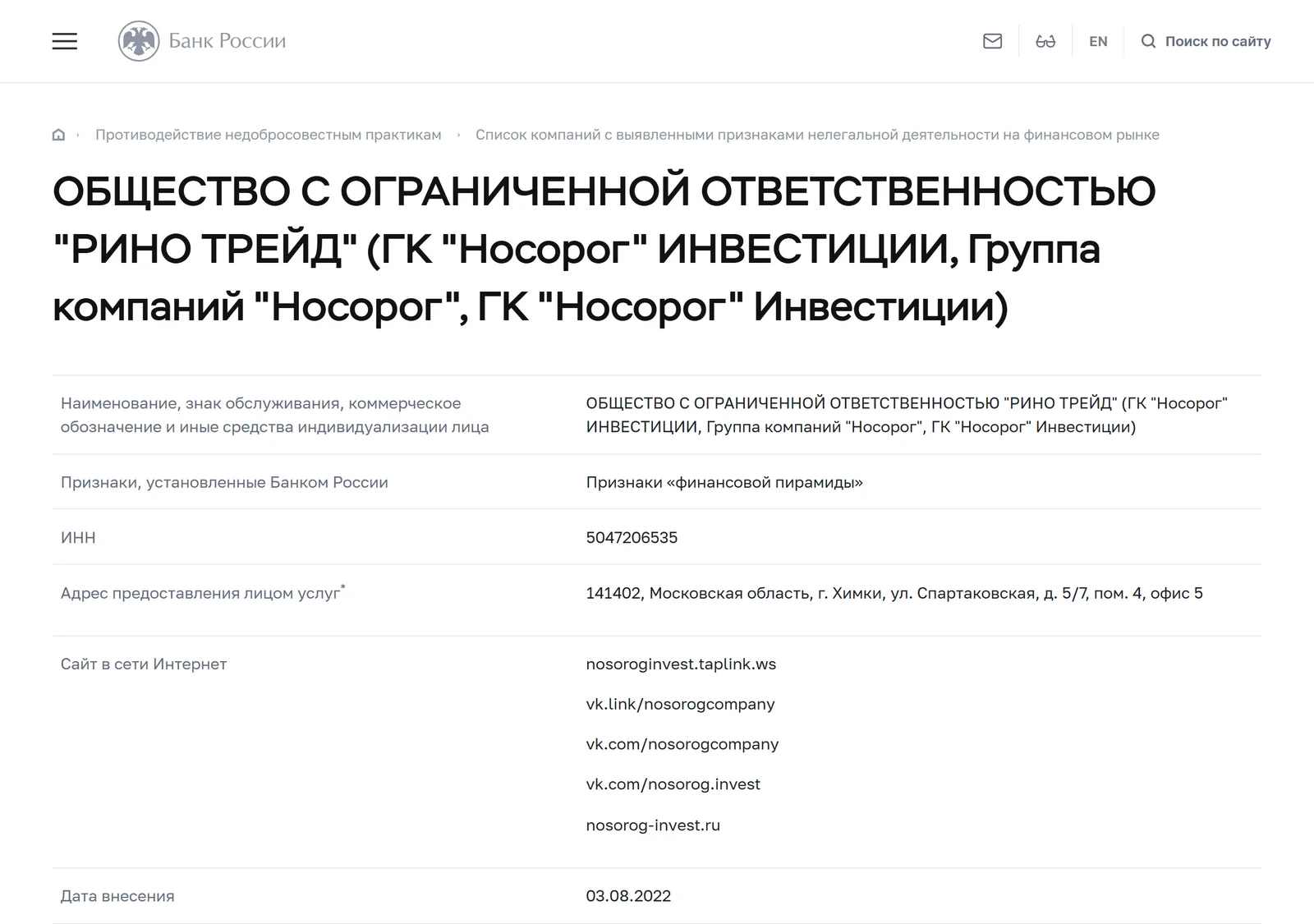Click the Bank of Russia eagle logo
Screen dimensions: 1314x924
(x=139, y=41)
